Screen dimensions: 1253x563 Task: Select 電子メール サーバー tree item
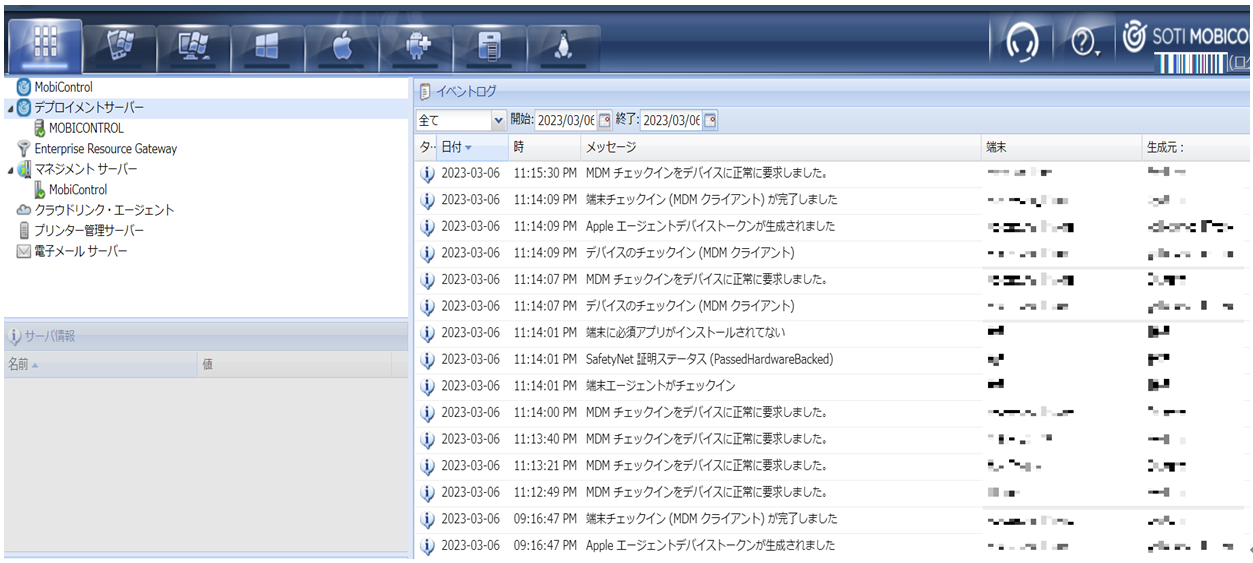(81, 251)
